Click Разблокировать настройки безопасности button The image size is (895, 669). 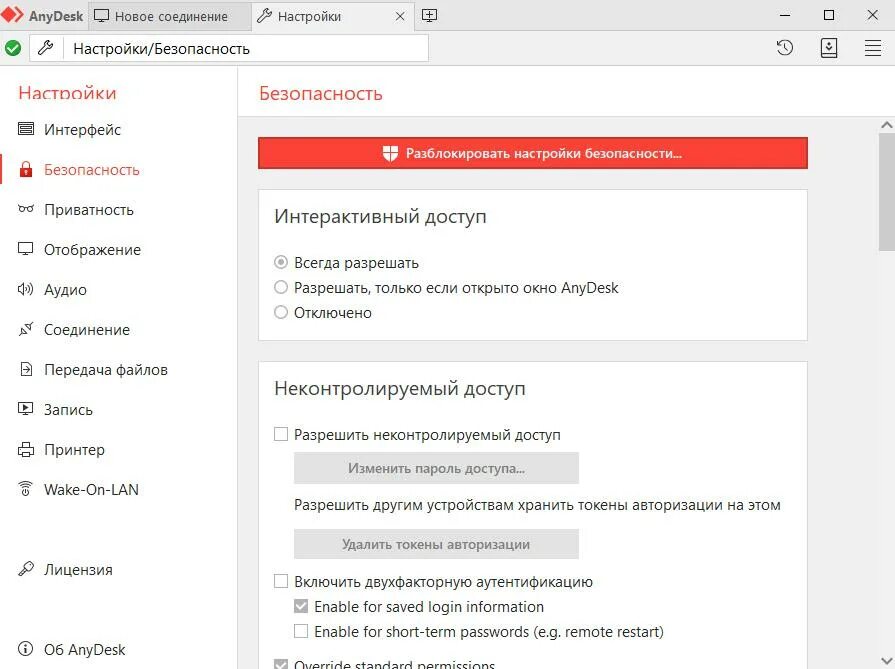(533, 153)
